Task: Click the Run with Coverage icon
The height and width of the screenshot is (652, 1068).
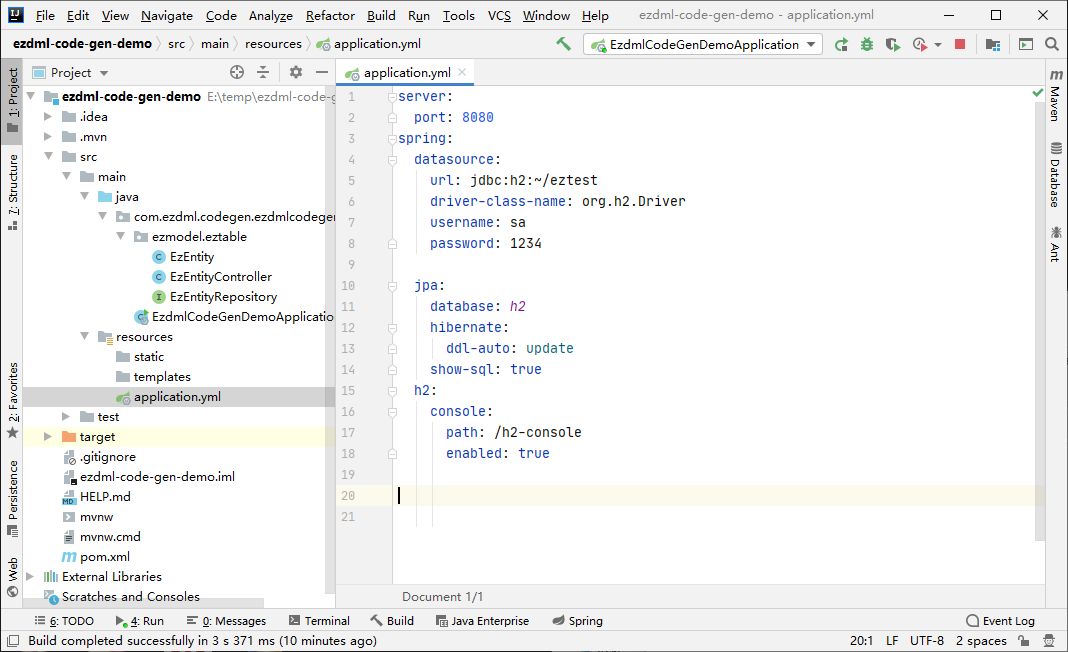Action: 892,44
